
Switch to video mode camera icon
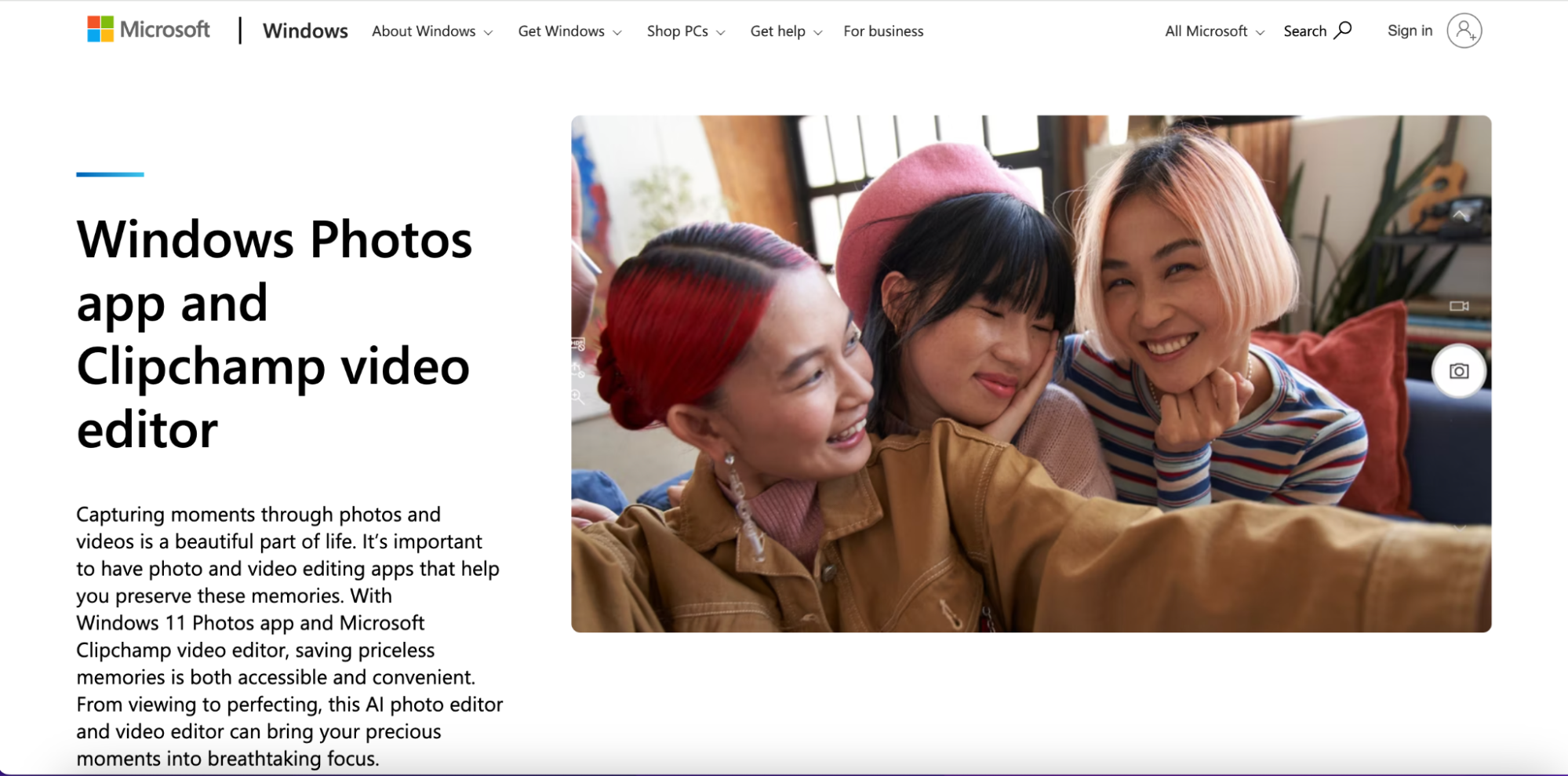[1459, 306]
